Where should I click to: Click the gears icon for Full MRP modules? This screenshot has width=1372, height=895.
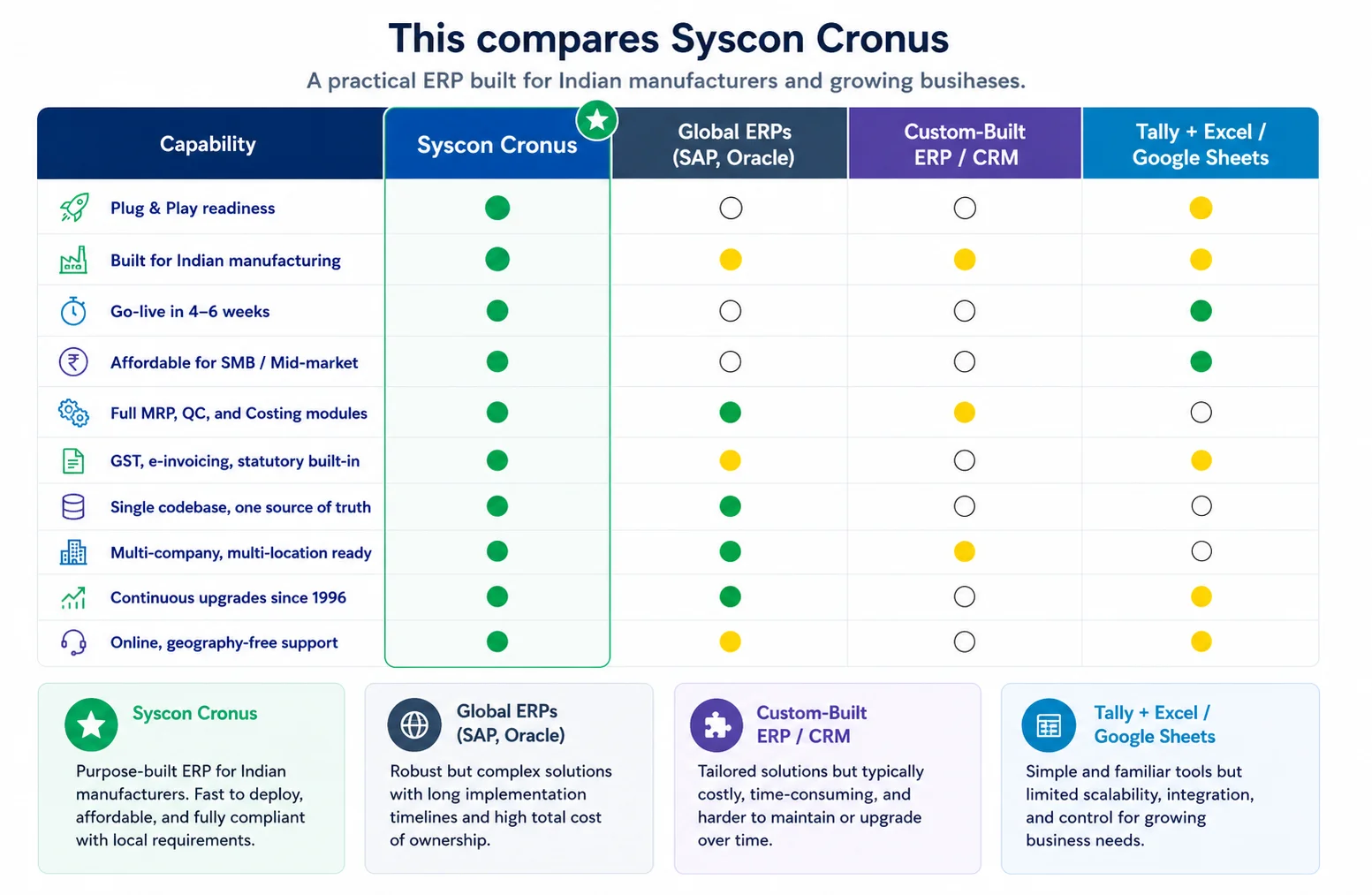point(73,413)
